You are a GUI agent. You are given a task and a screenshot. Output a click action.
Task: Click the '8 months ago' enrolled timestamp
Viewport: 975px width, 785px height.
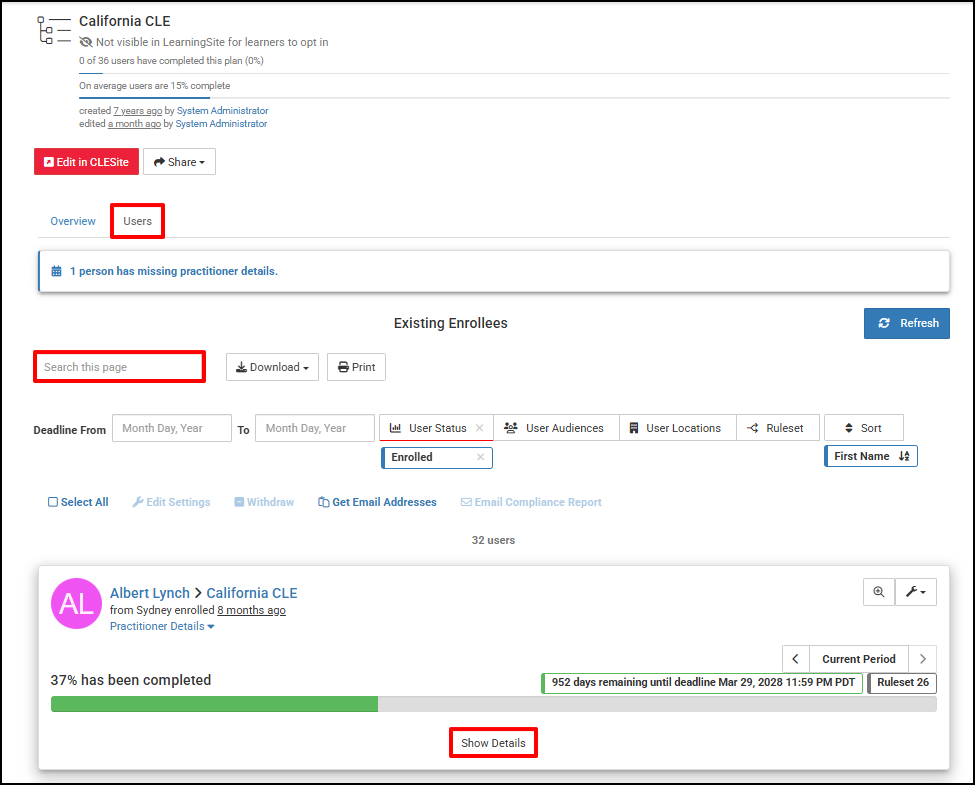251,610
